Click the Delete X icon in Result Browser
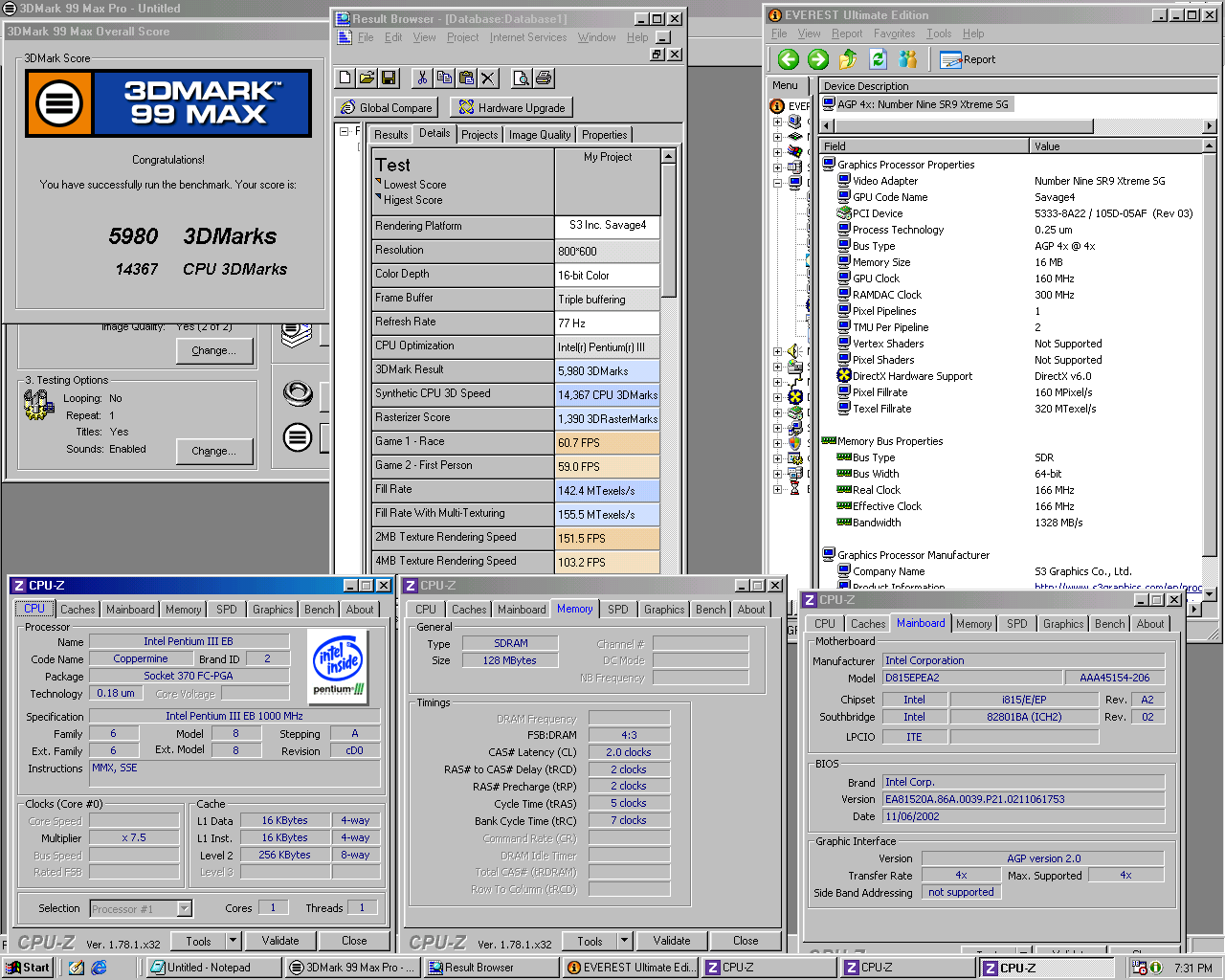Viewport: 1225px width, 980px height. click(x=488, y=78)
